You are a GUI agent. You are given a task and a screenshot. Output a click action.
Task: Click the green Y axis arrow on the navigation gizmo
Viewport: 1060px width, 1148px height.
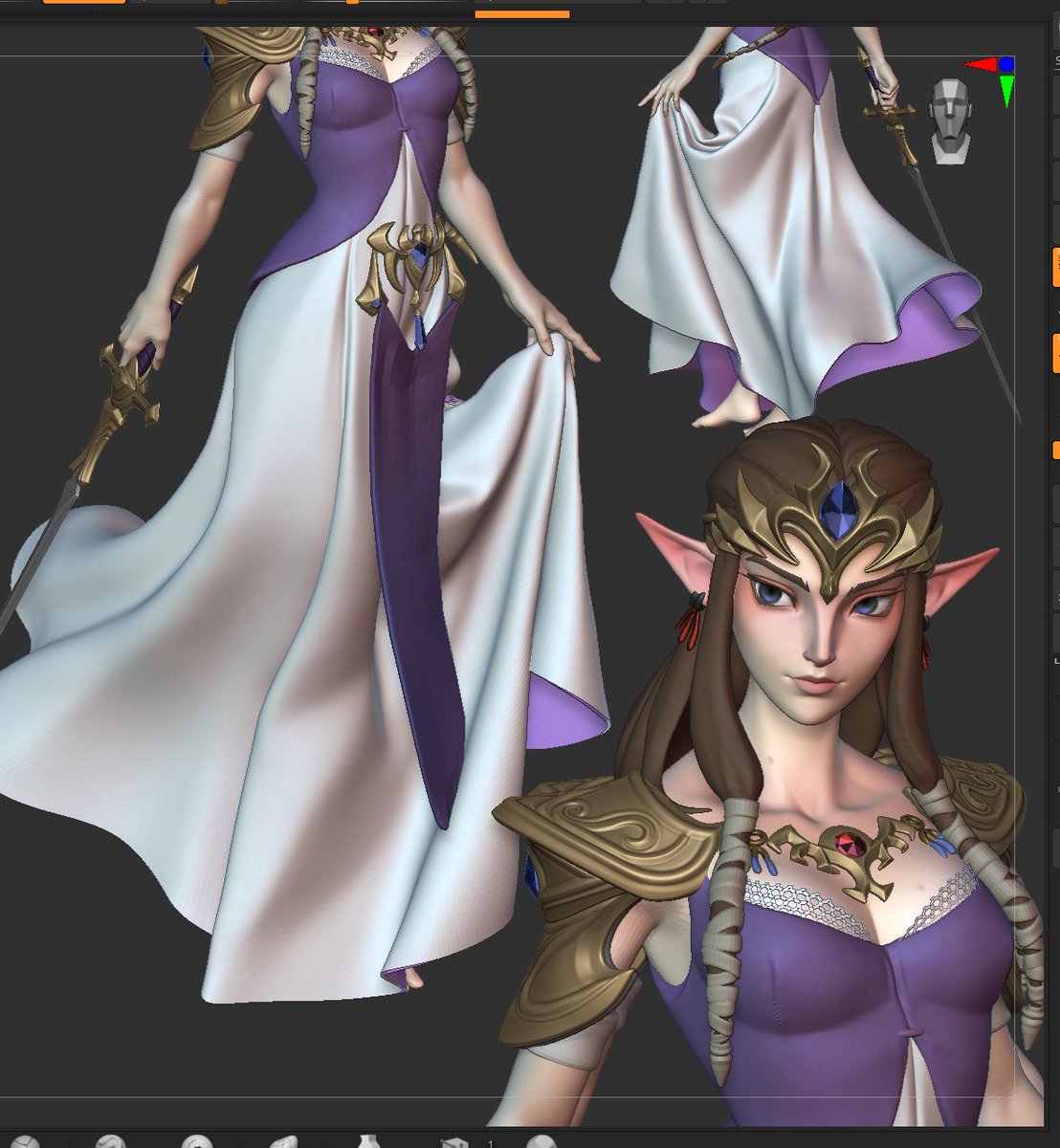(x=1006, y=91)
